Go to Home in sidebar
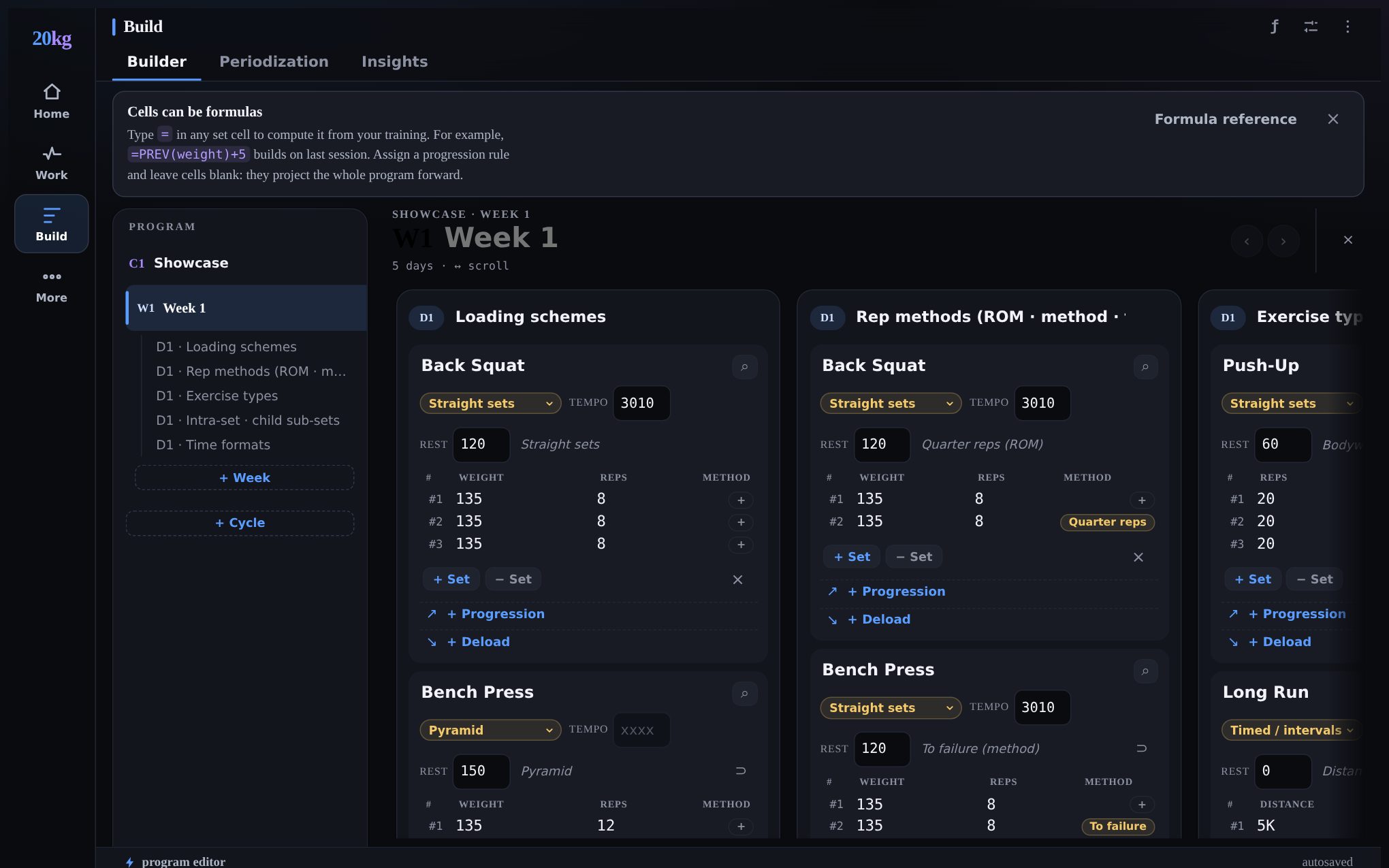This screenshot has width=1389, height=868. 52,101
